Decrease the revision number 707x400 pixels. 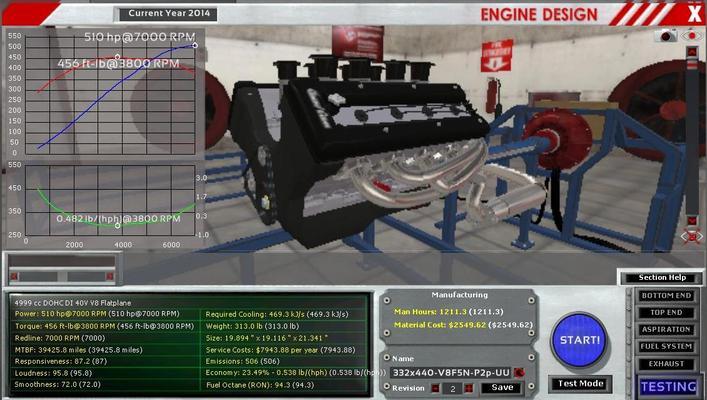click(x=437, y=388)
